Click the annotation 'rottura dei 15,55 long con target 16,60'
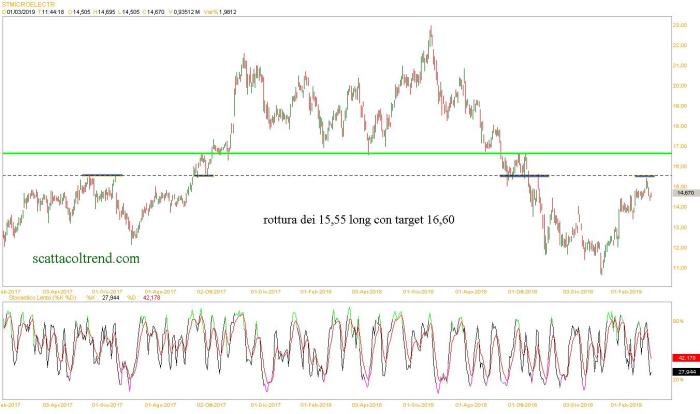 pyautogui.click(x=359, y=220)
